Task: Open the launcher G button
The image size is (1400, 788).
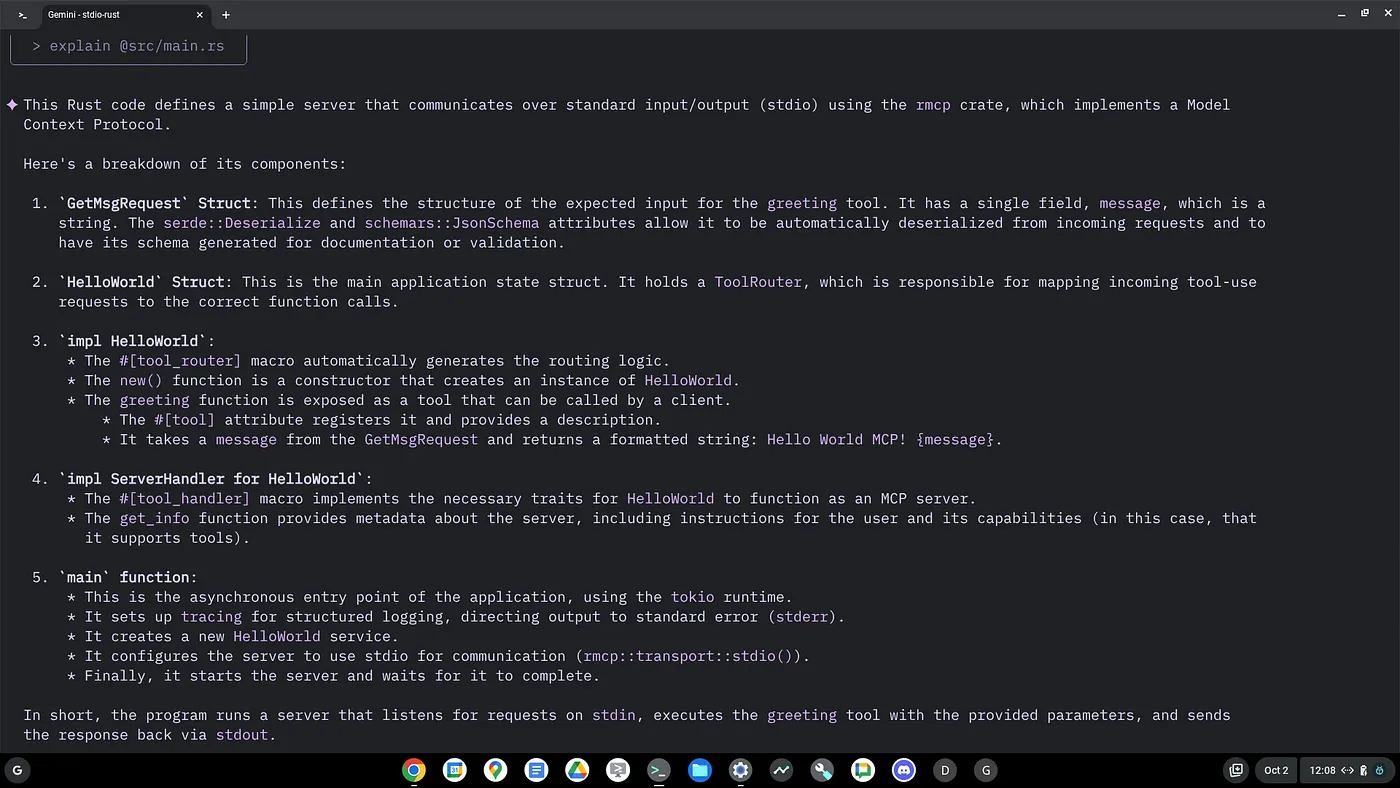Action: [17, 770]
